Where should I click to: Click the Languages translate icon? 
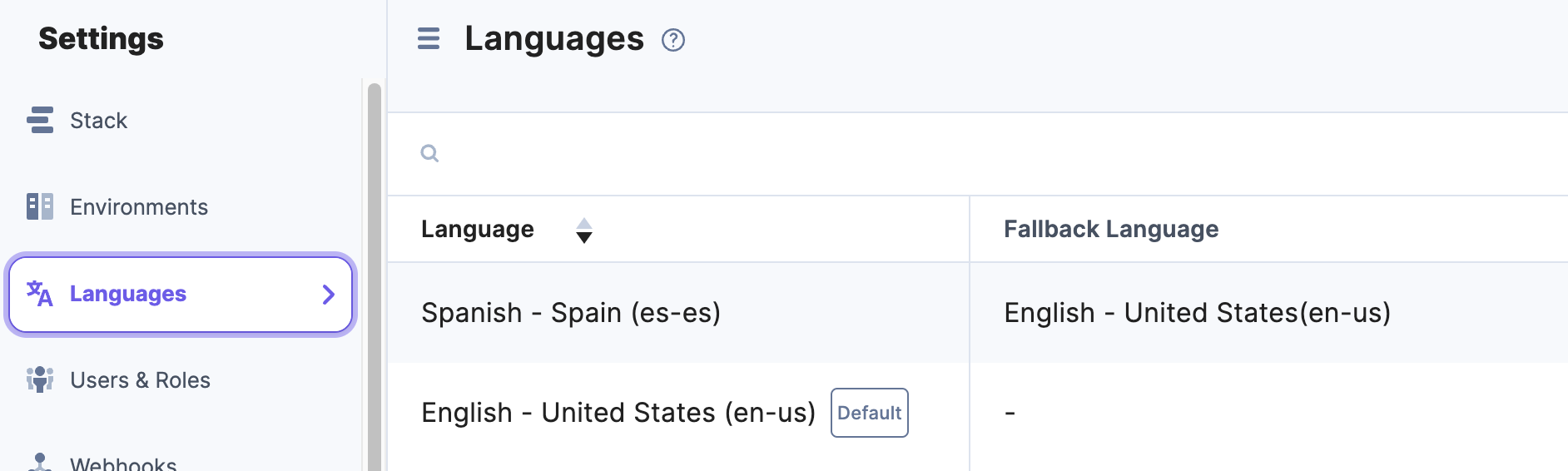click(40, 294)
